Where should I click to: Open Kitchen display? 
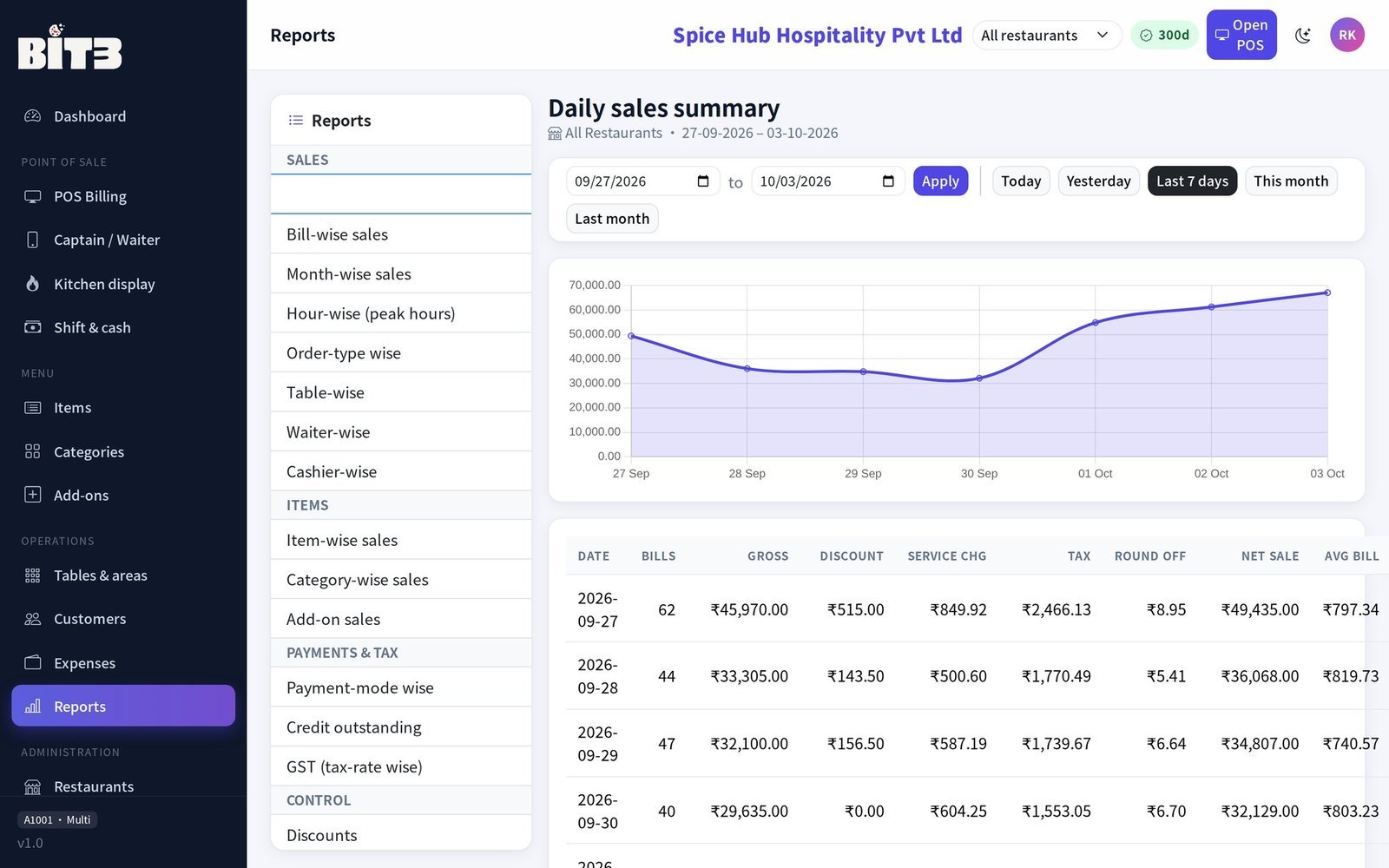(123, 284)
